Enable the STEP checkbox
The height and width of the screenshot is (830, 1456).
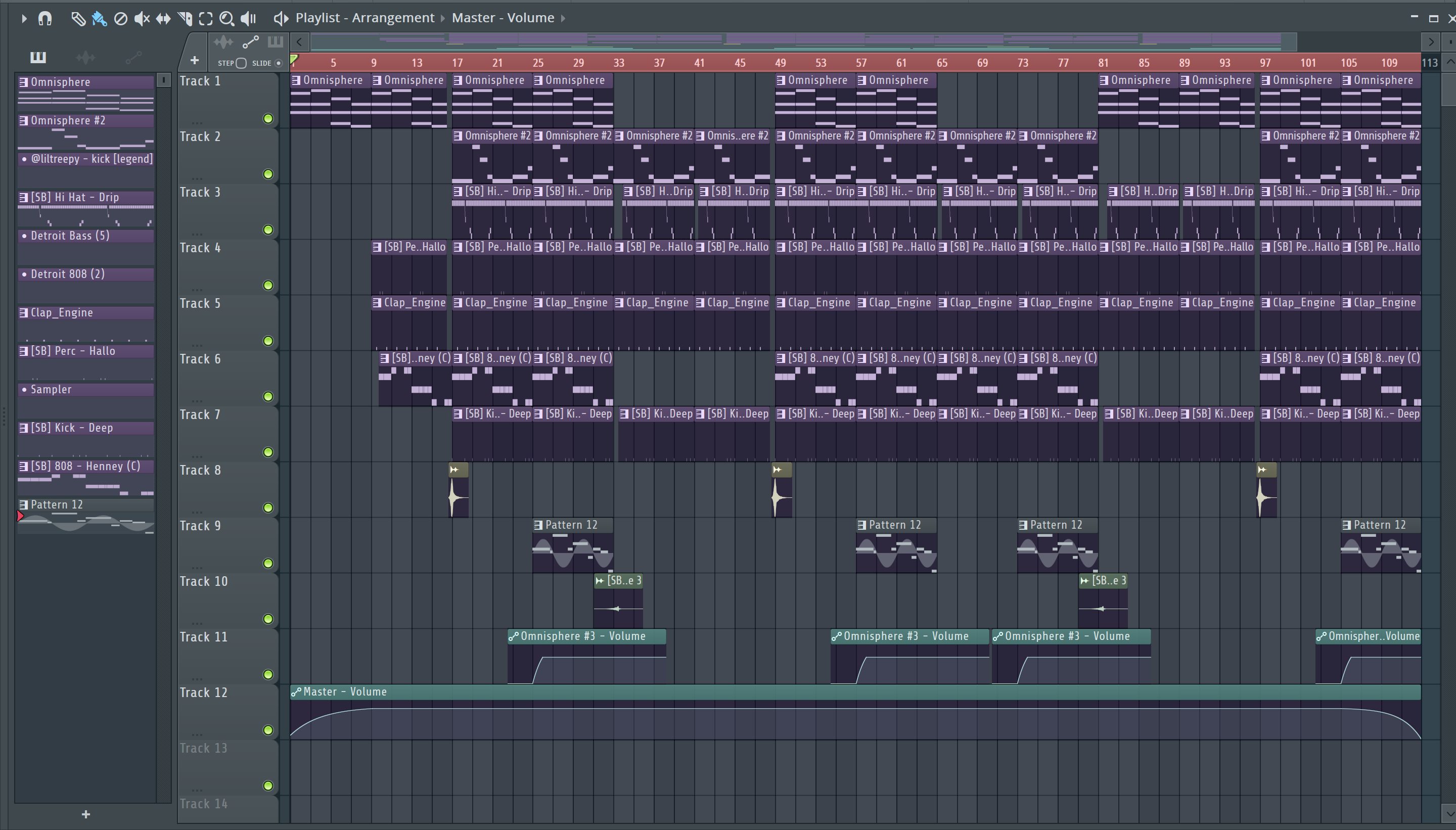point(241,63)
